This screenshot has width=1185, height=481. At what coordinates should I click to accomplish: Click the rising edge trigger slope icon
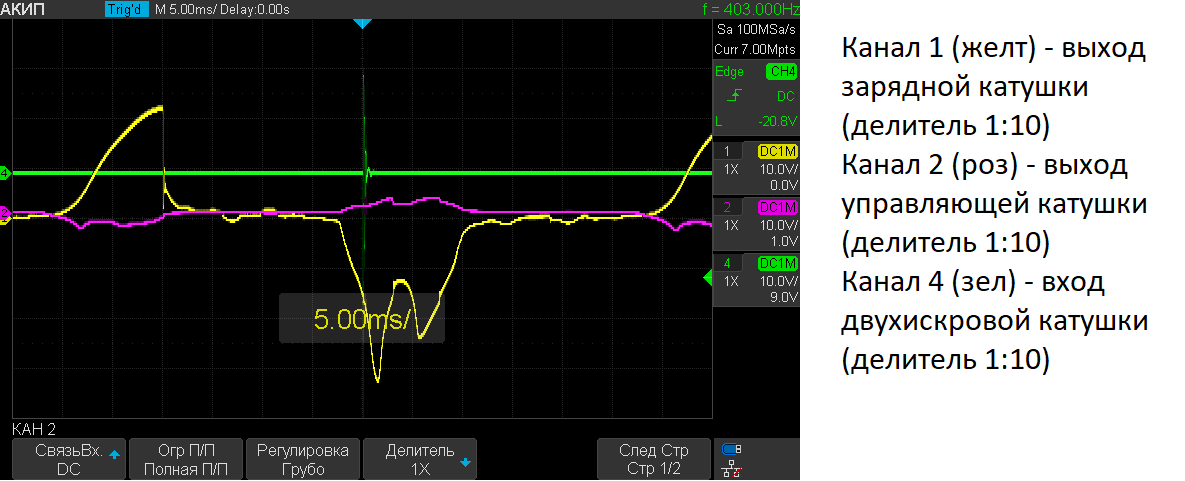coord(737,96)
